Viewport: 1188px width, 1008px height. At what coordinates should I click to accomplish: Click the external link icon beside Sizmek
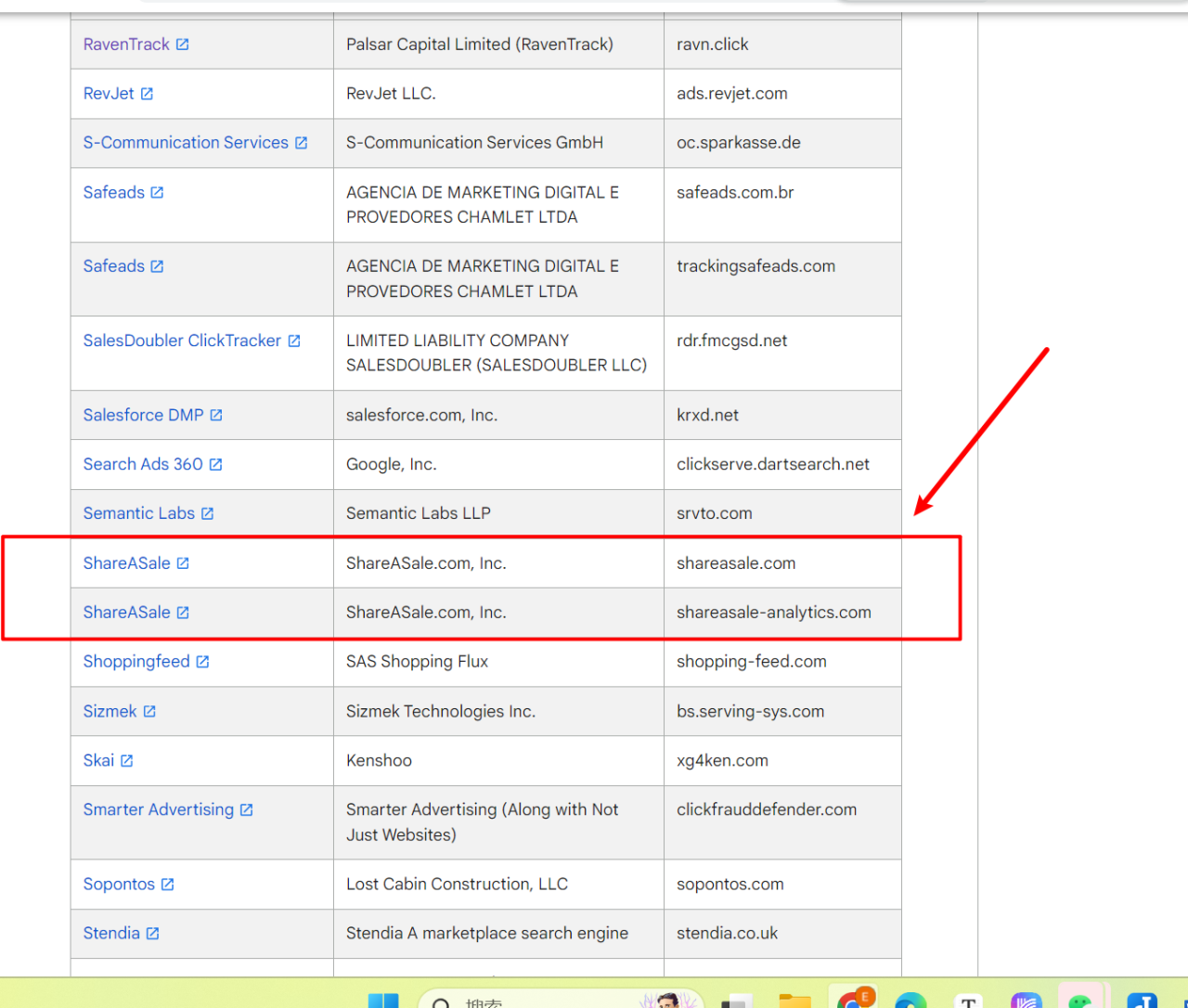point(149,712)
